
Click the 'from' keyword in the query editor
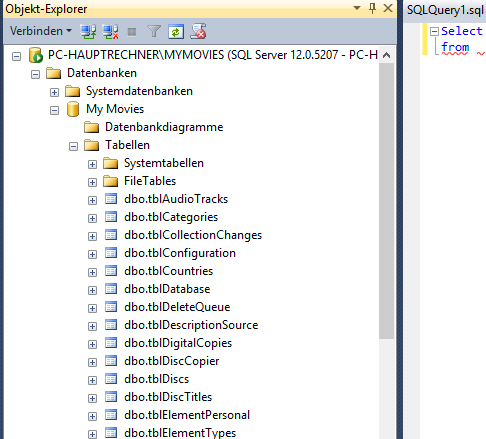coord(455,47)
